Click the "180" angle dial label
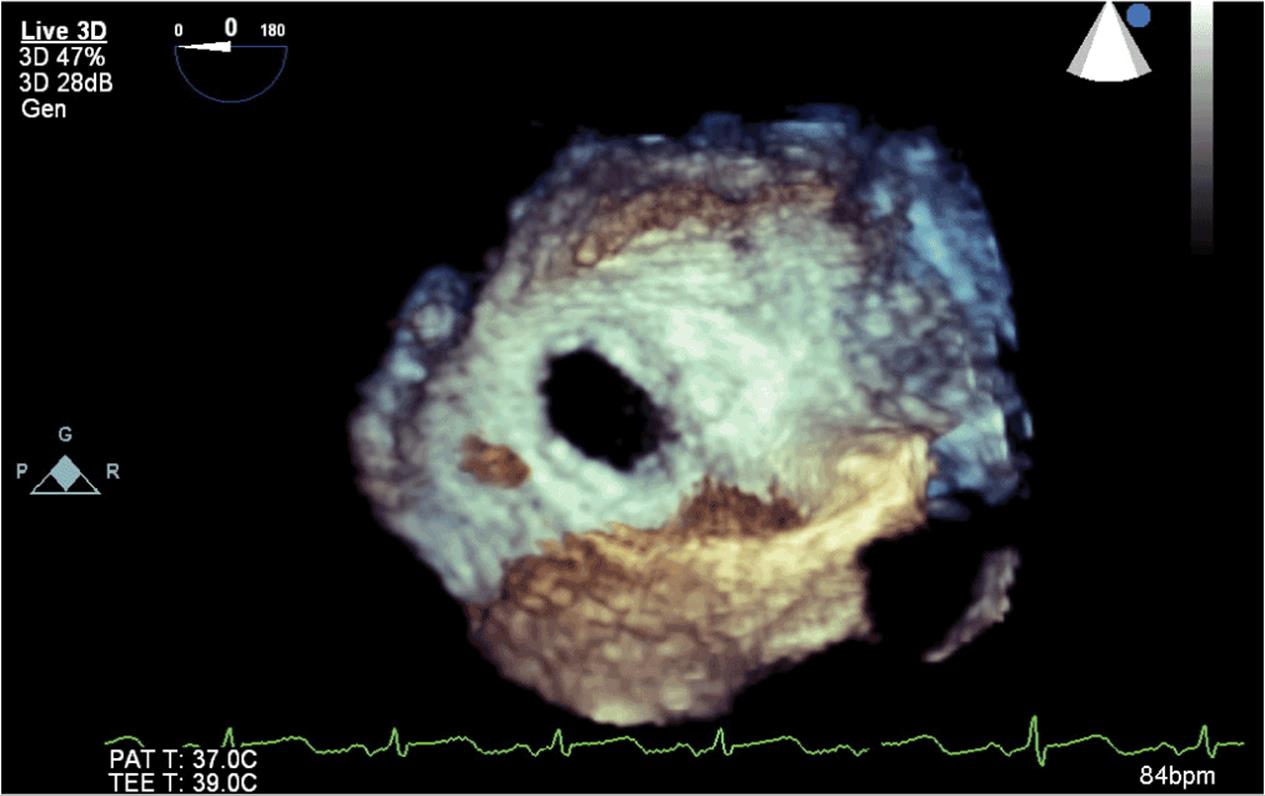The image size is (1265, 796). 272,31
